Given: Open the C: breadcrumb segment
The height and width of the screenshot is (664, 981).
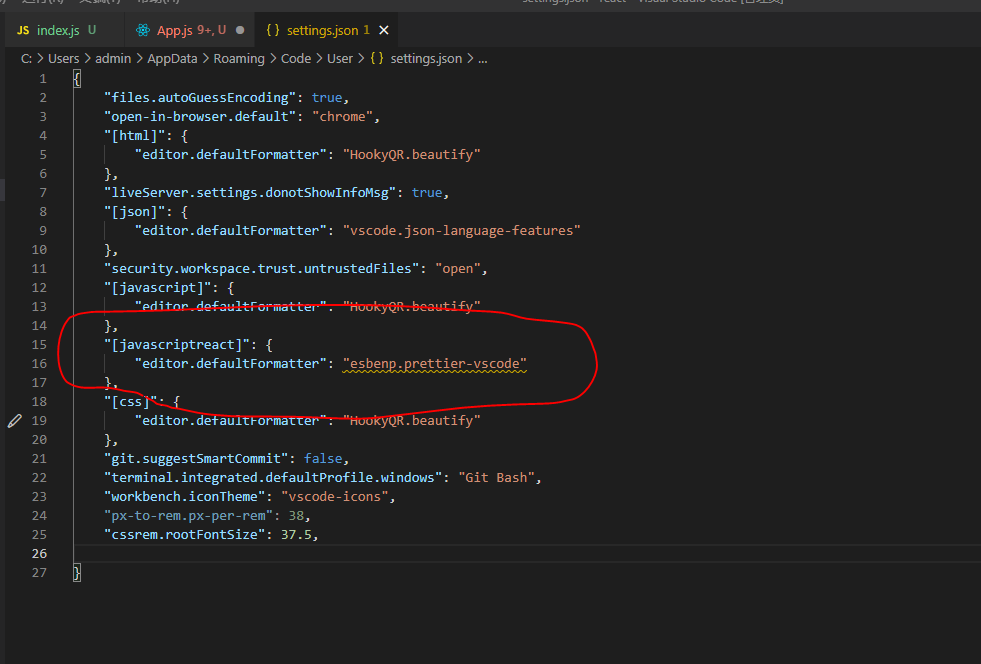Looking at the screenshot, I should tap(26, 58).
